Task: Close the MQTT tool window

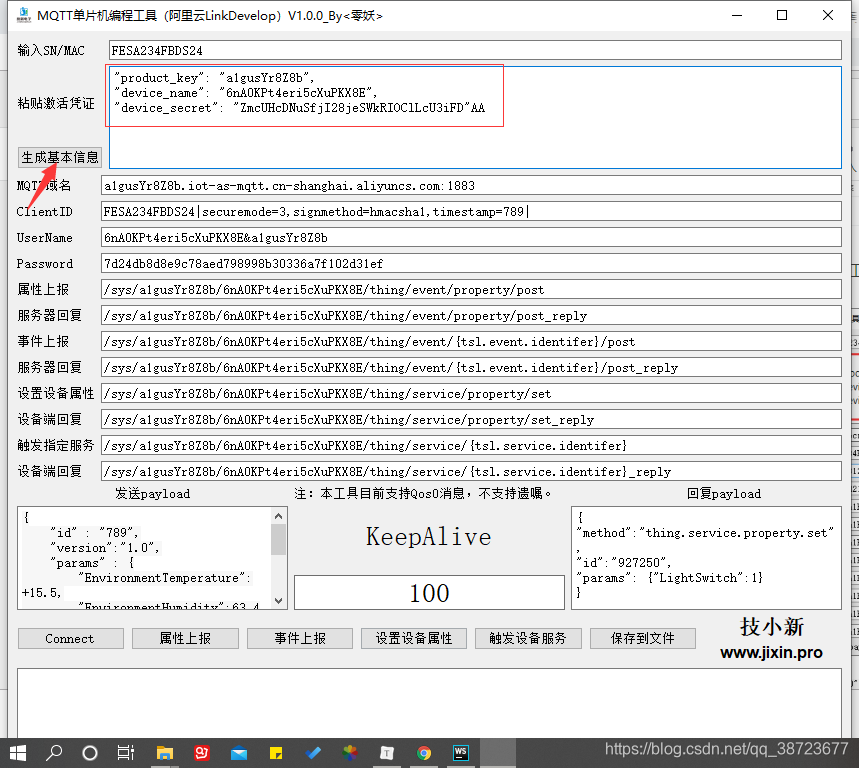Action: (x=828, y=15)
